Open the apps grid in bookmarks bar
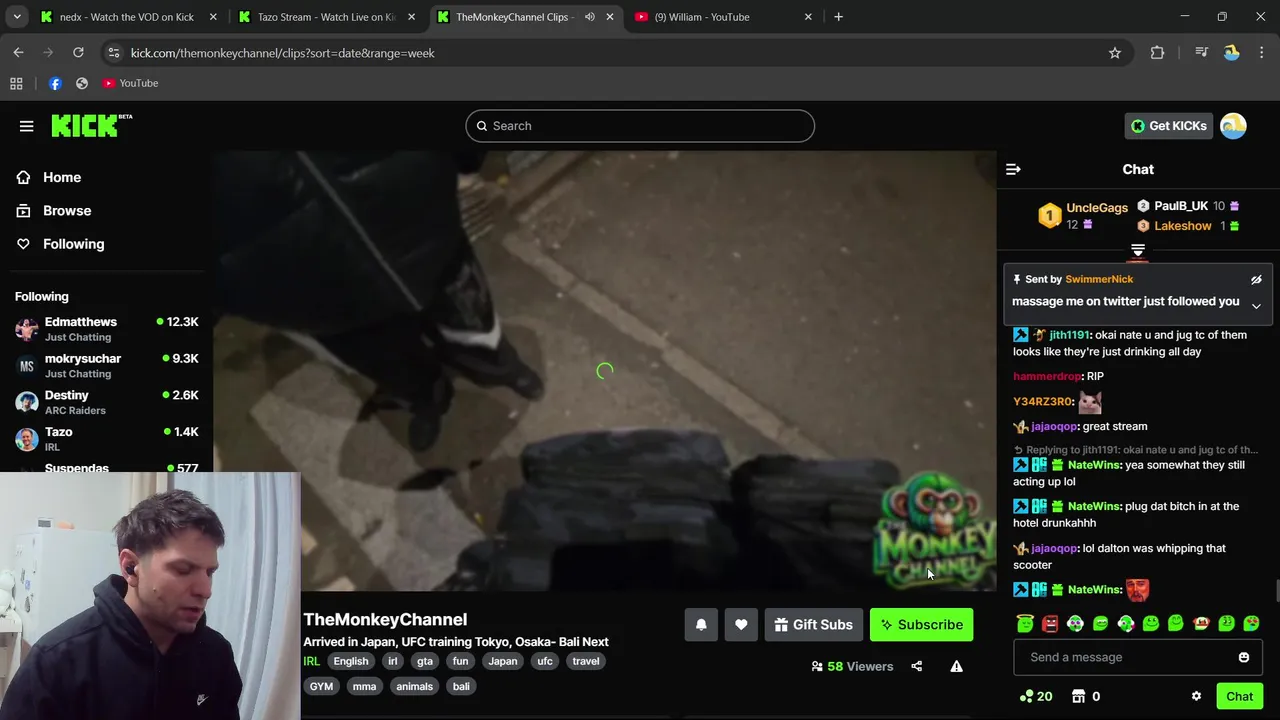This screenshot has height=720, width=1280. point(16,83)
